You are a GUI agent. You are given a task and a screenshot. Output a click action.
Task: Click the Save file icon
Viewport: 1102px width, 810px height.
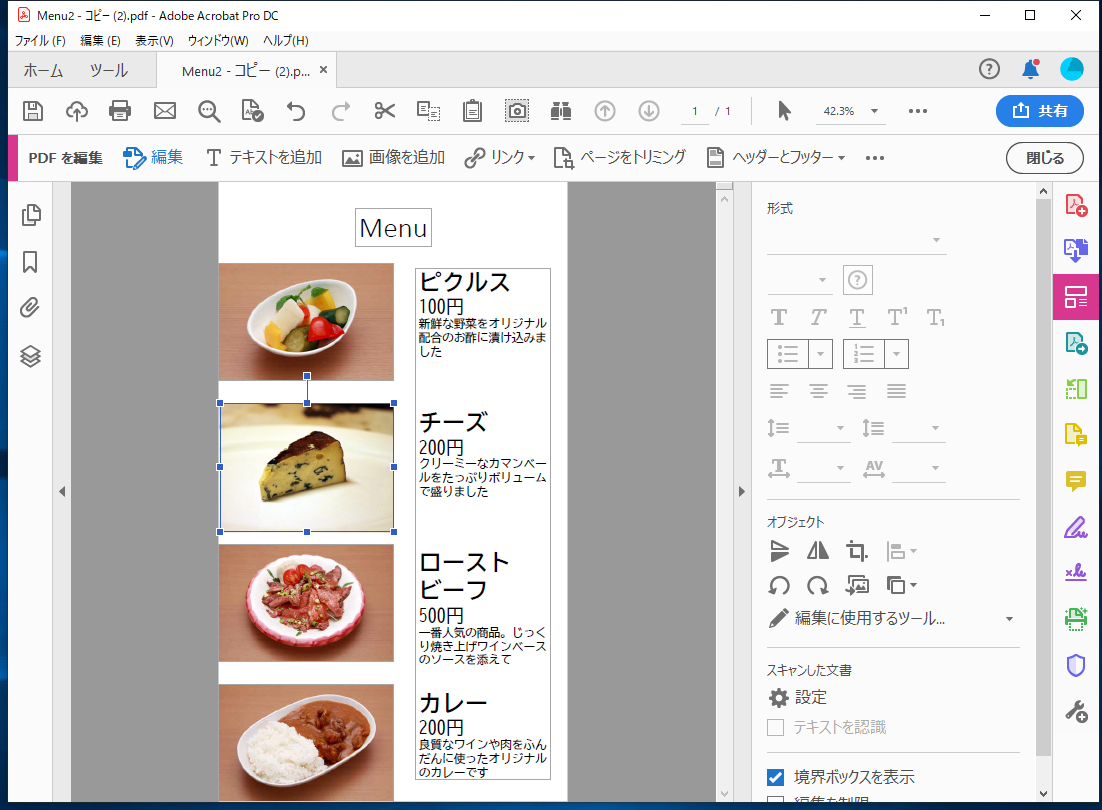pos(33,111)
